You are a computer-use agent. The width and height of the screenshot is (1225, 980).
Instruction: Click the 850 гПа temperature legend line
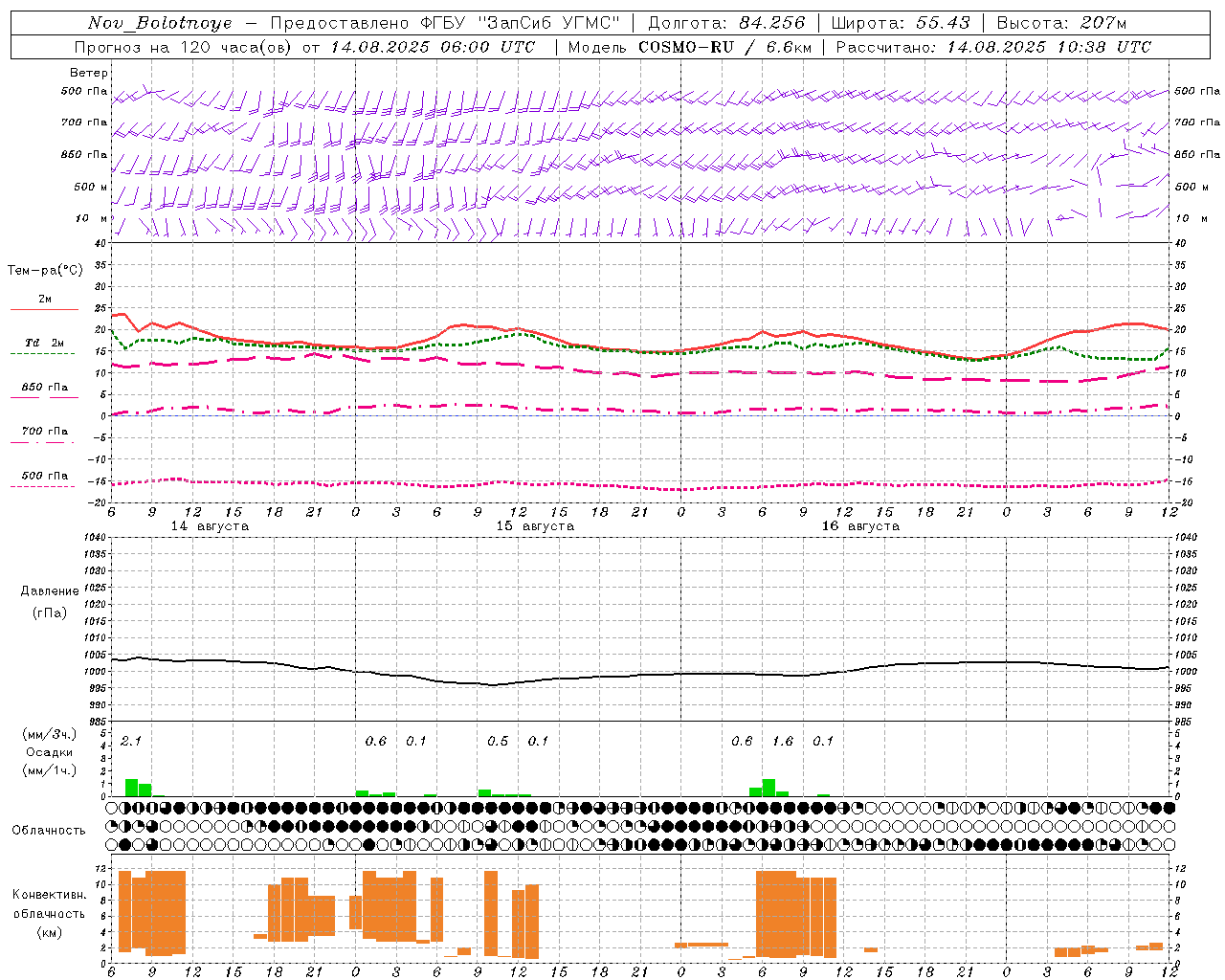(44, 397)
